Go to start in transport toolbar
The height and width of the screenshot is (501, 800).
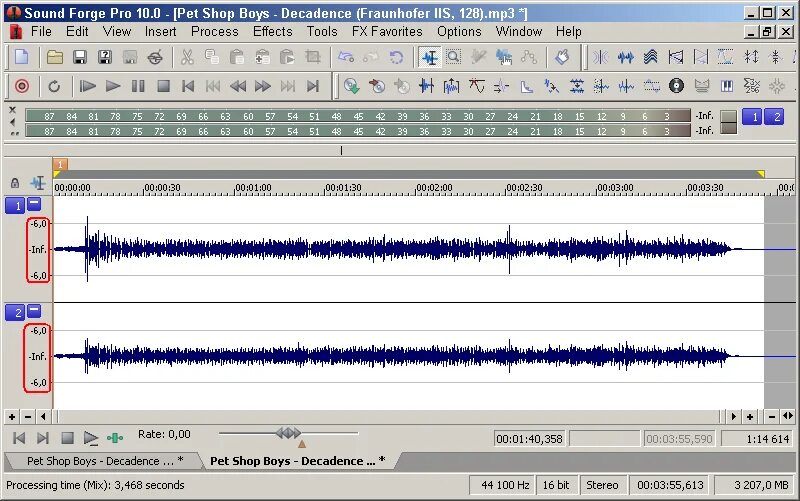[x=188, y=86]
